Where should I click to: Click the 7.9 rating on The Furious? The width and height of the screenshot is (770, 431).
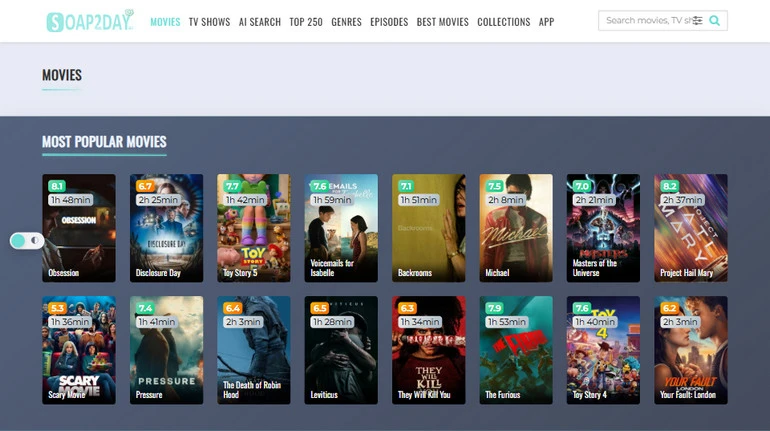(494, 308)
